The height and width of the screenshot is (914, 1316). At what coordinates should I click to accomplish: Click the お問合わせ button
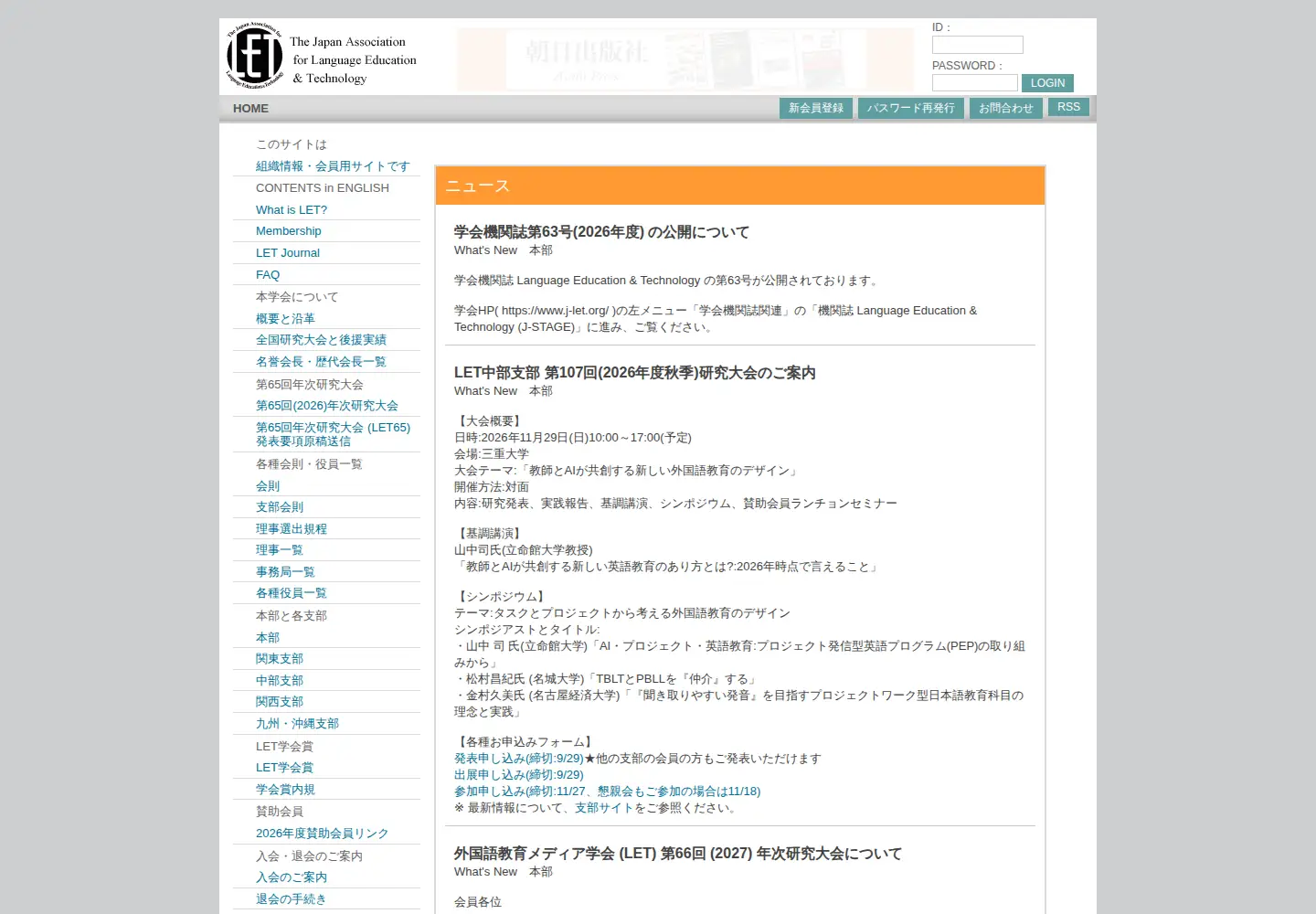(1005, 108)
